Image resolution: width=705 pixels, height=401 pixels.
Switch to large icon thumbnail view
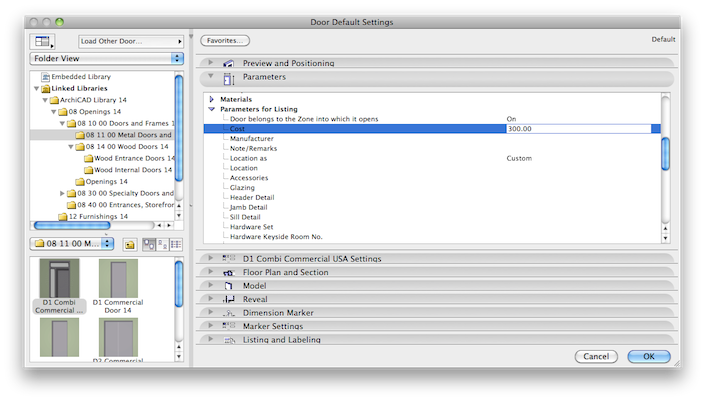[149, 245]
